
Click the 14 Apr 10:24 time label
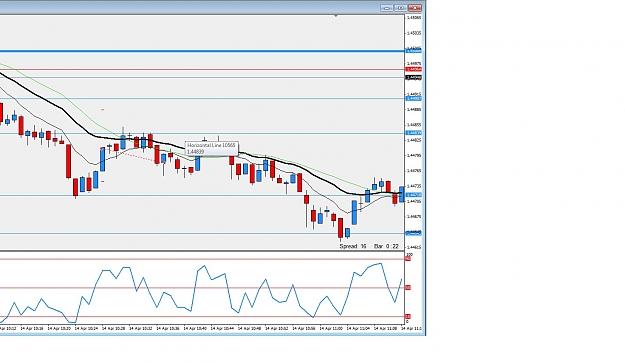click(86, 329)
